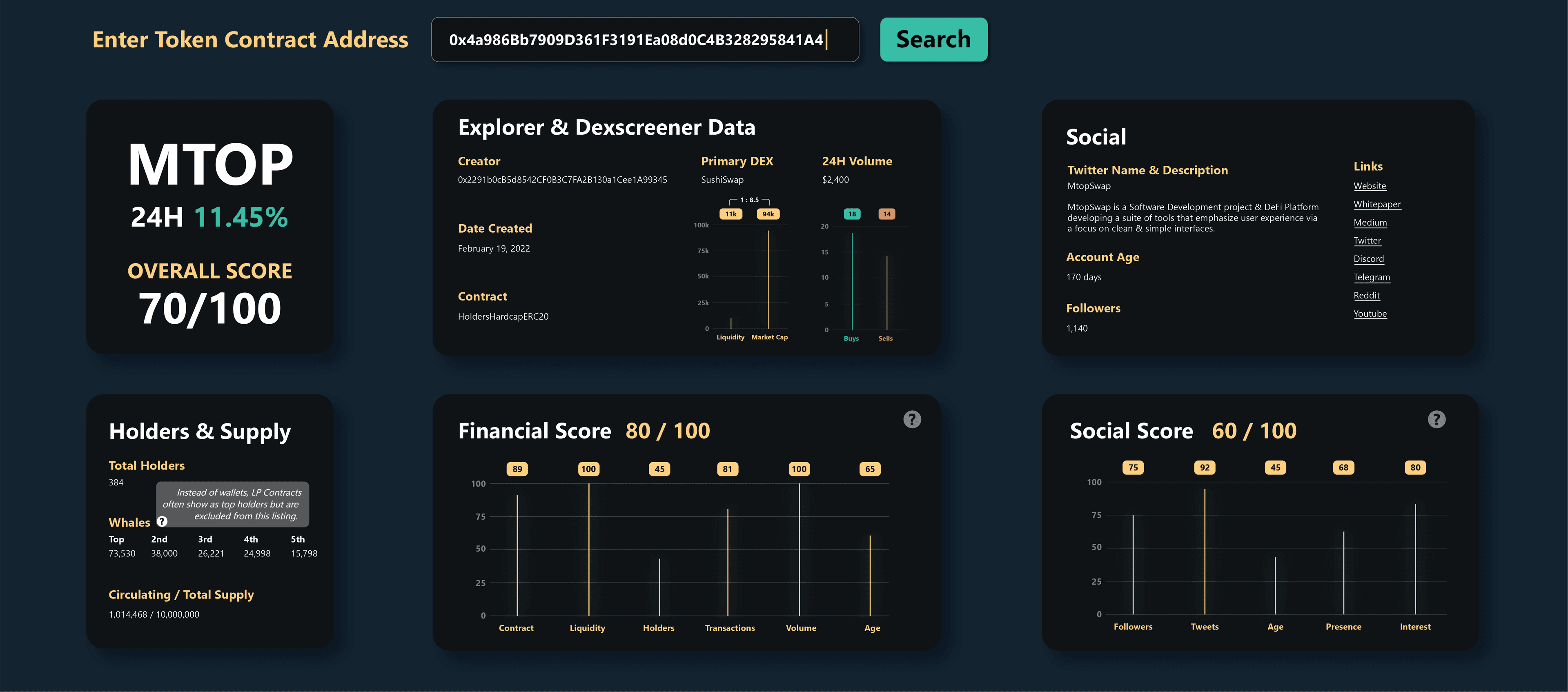Open the Youtube link
This screenshot has width=1568, height=692.
coord(1370,314)
